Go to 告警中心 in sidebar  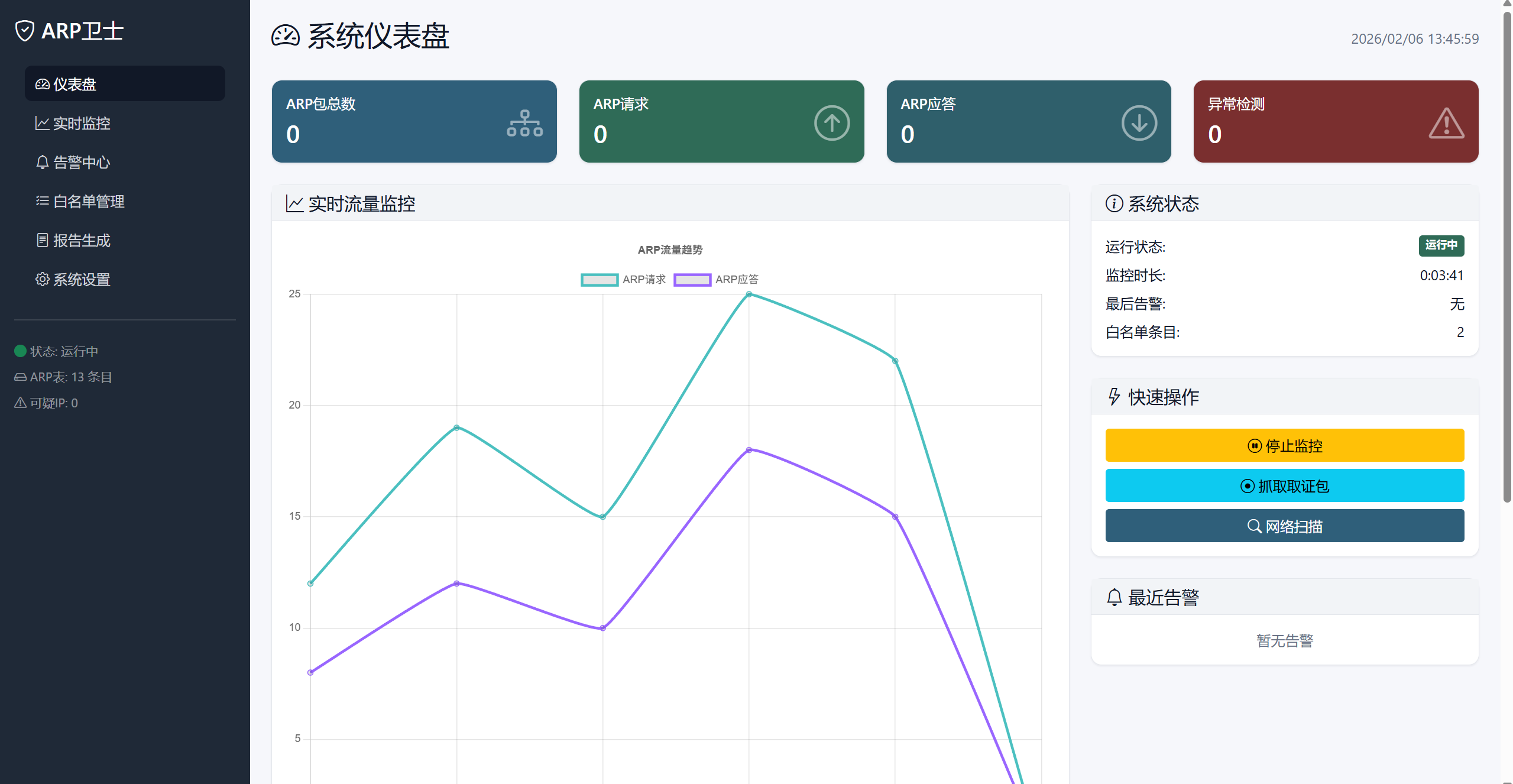click(81, 163)
